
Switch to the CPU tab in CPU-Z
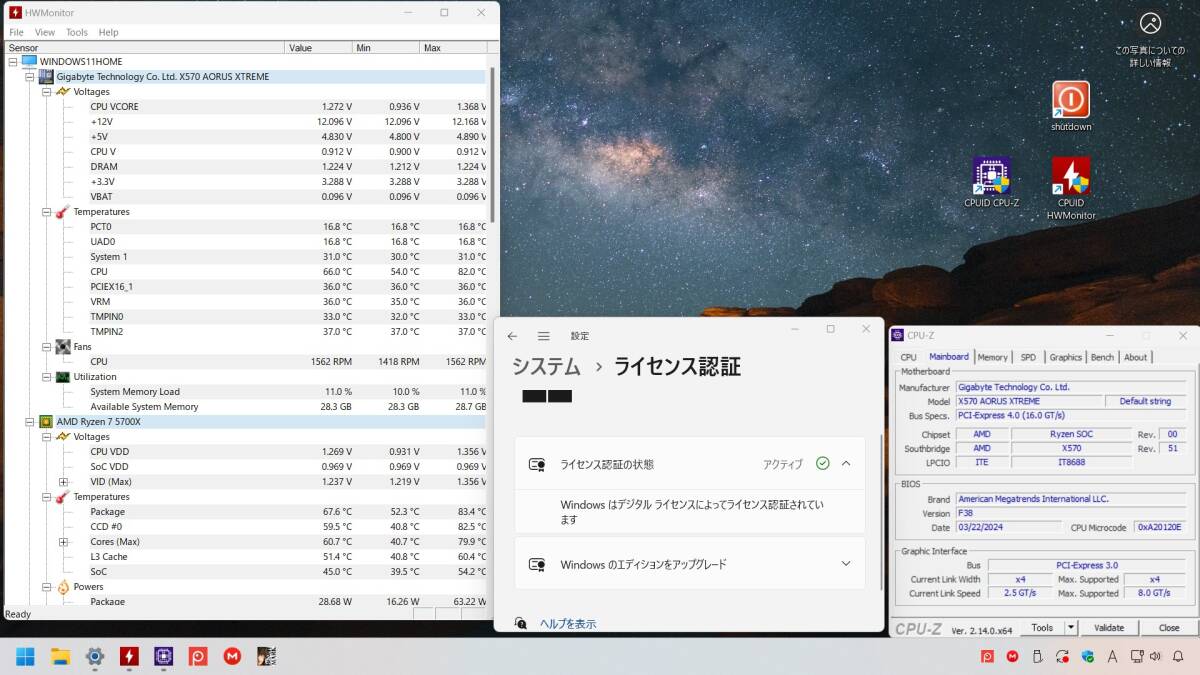point(908,357)
